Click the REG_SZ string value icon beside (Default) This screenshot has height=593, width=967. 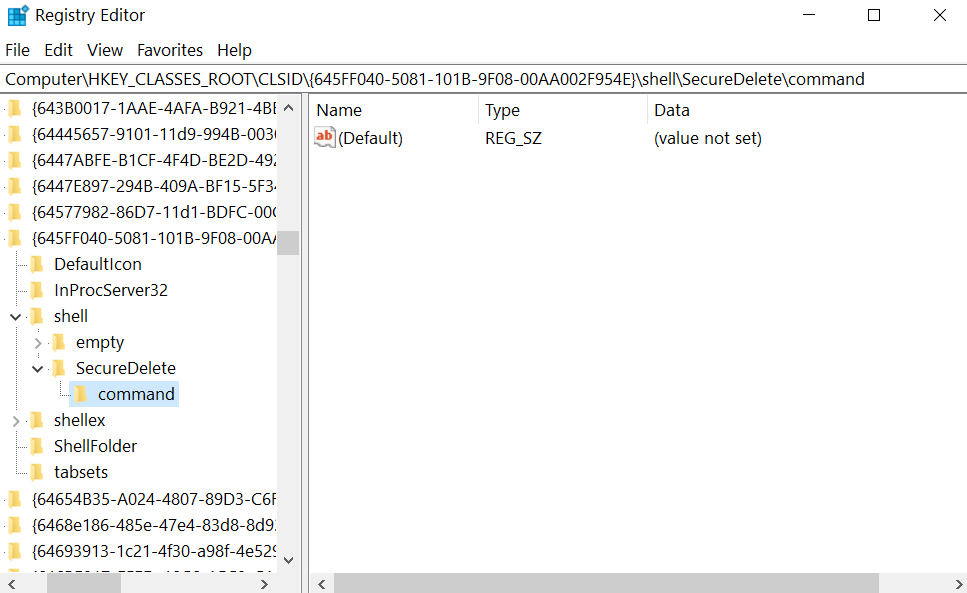pos(325,138)
